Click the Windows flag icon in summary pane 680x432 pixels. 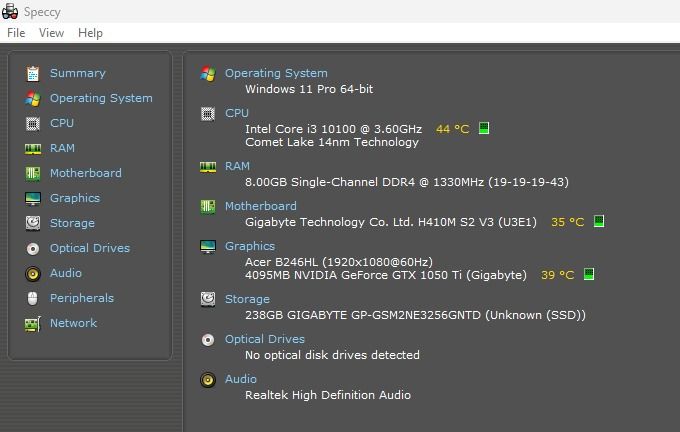208,74
